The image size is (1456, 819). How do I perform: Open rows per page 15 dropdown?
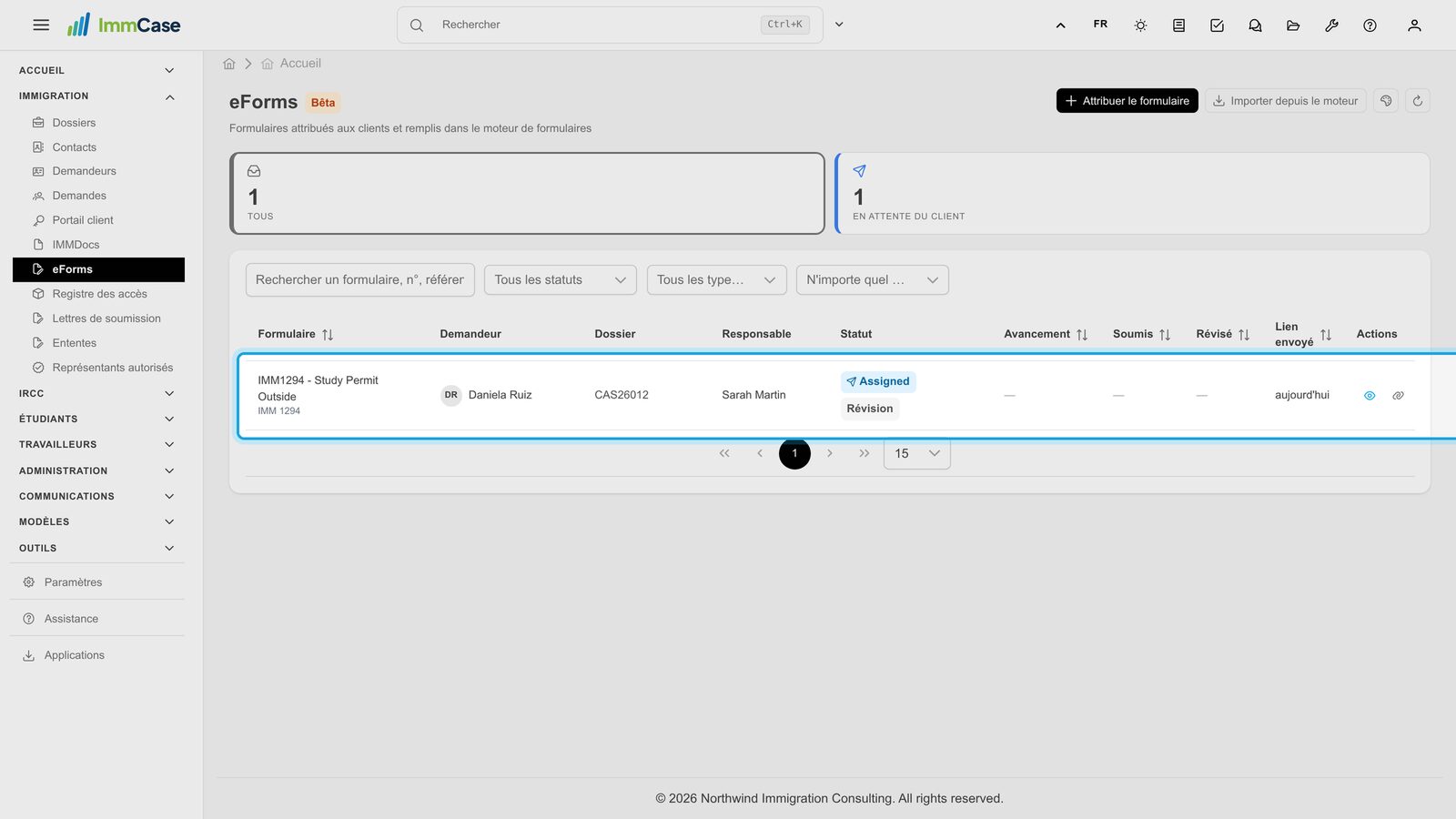point(917,453)
